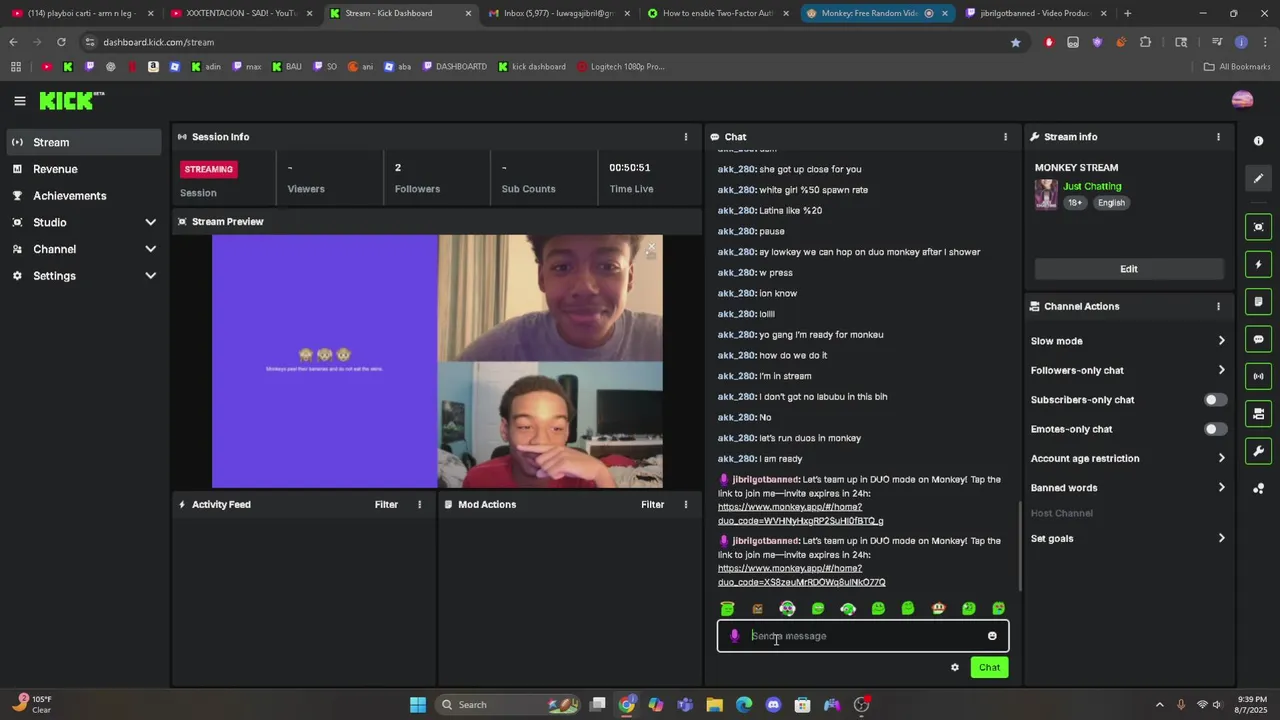The image size is (1280, 720).
Task: Open Windows Start menu
Action: (x=418, y=705)
